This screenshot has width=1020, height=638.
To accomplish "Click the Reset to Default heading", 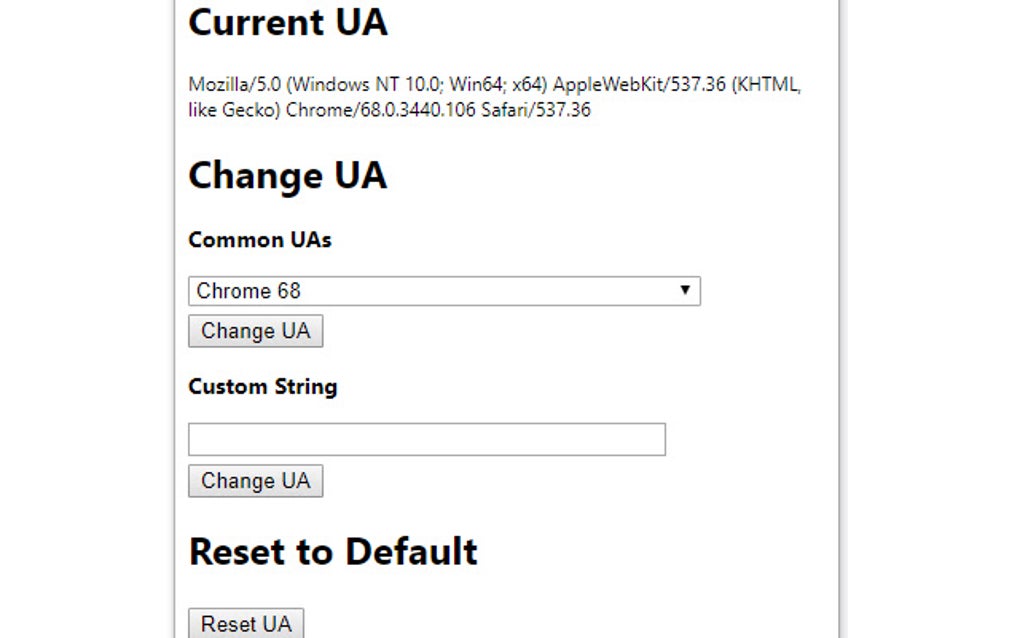I will [x=333, y=551].
